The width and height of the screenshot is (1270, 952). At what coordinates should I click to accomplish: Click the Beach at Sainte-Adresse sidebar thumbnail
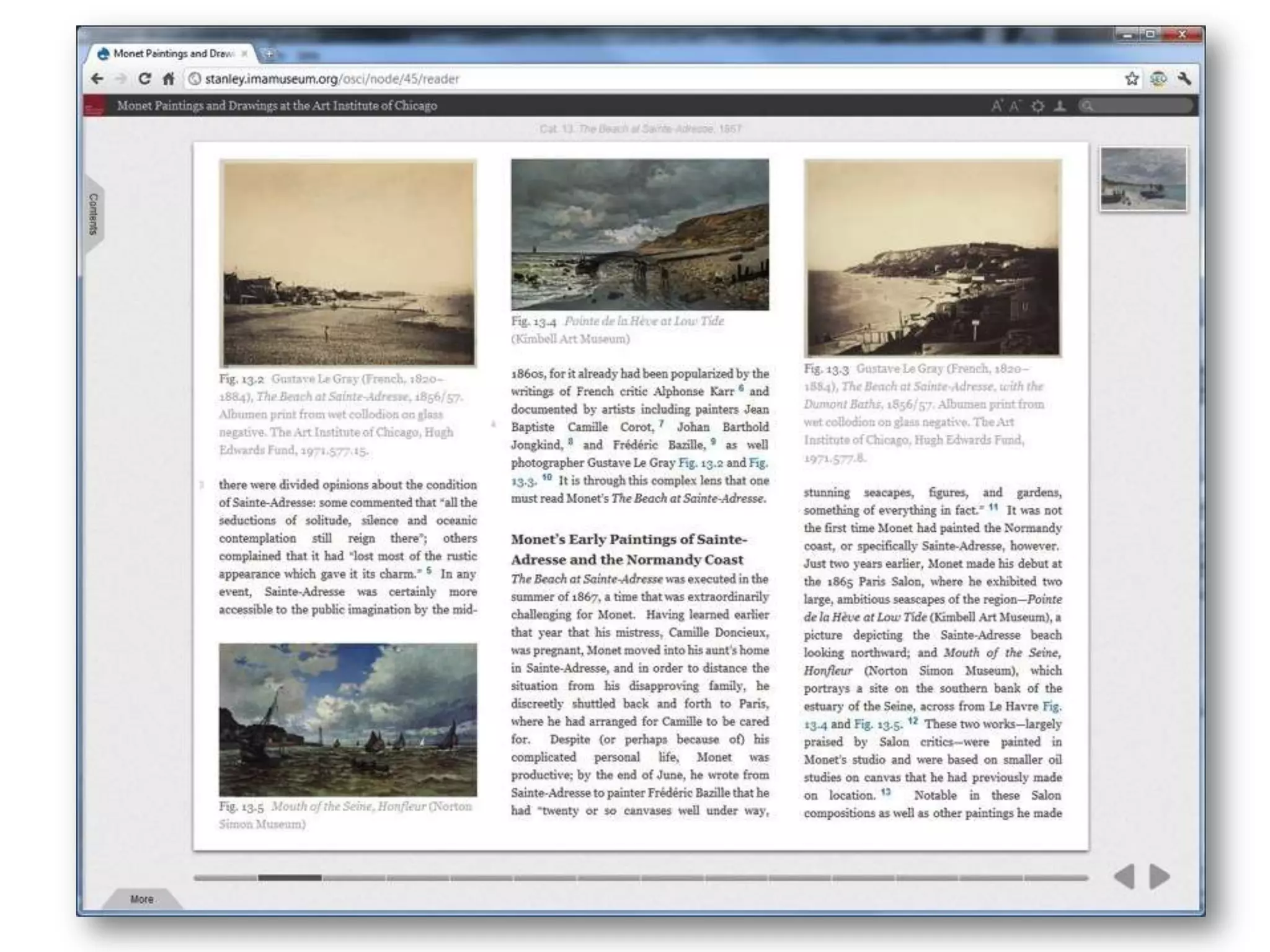click(1143, 179)
